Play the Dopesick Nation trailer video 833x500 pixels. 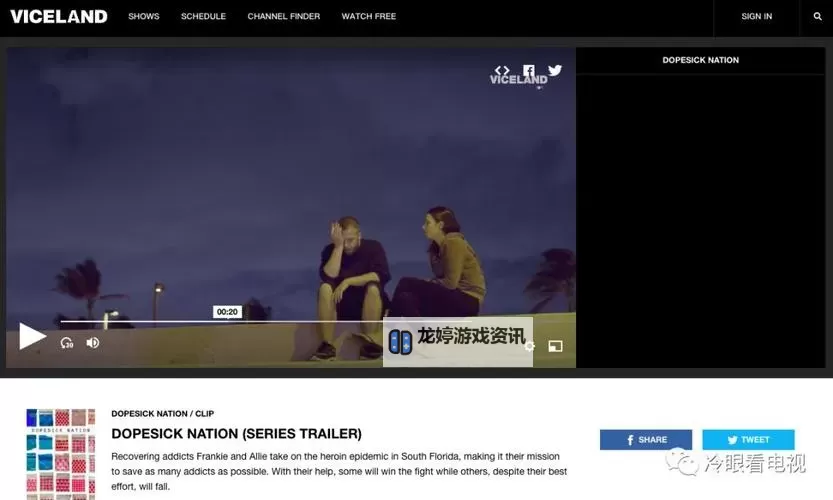(32, 337)
